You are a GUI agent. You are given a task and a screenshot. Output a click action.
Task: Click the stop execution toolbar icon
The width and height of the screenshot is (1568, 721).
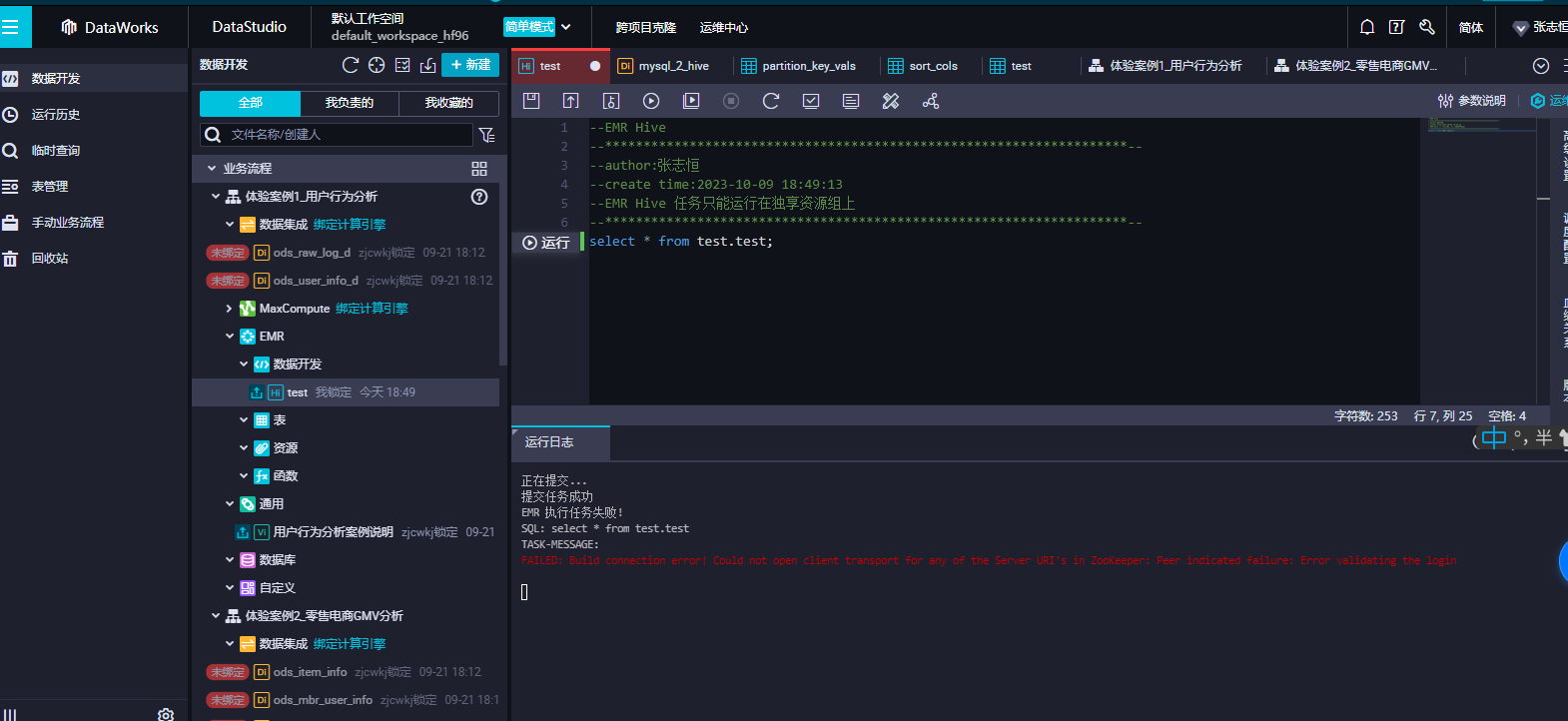(x=731, y=101)
